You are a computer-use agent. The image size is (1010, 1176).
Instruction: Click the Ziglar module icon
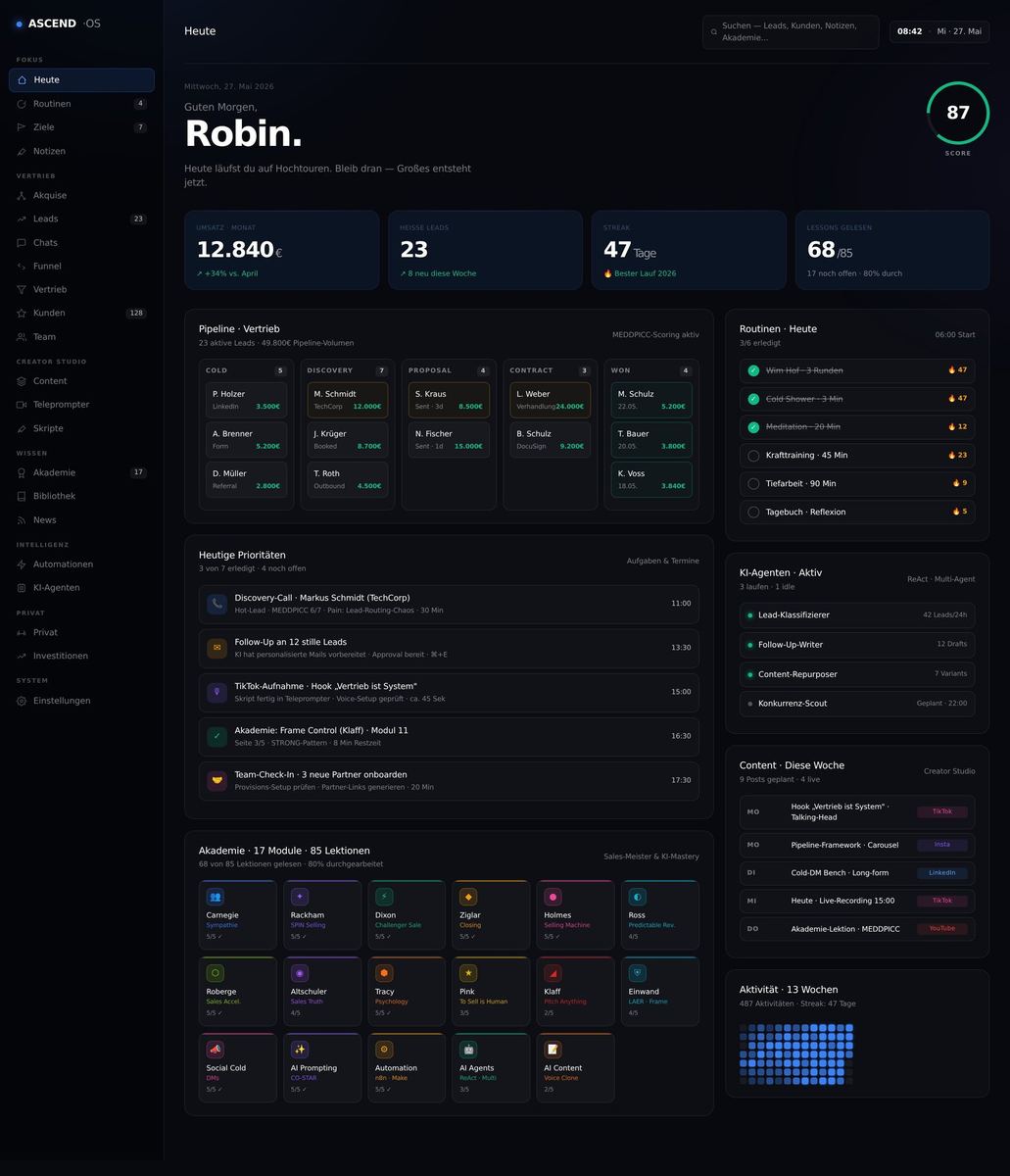click(x=468, y=897)
